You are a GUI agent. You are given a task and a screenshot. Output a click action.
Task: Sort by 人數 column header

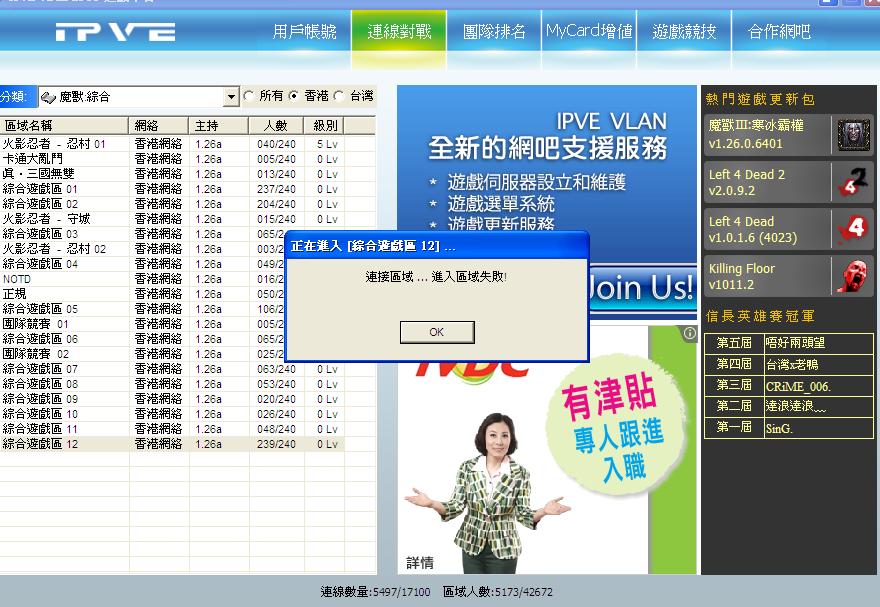[276, 126]
